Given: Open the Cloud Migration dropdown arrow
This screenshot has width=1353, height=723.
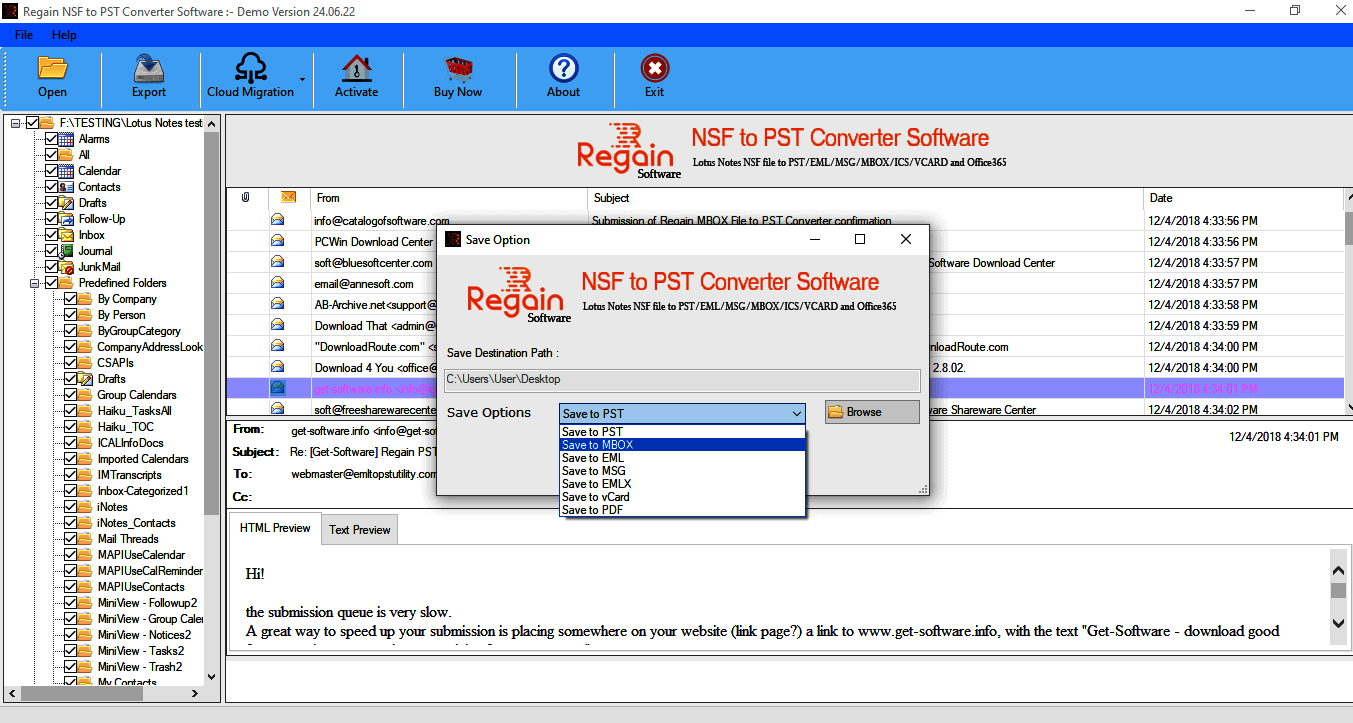Looking at the screenshot, I should (x=302, y=78).
